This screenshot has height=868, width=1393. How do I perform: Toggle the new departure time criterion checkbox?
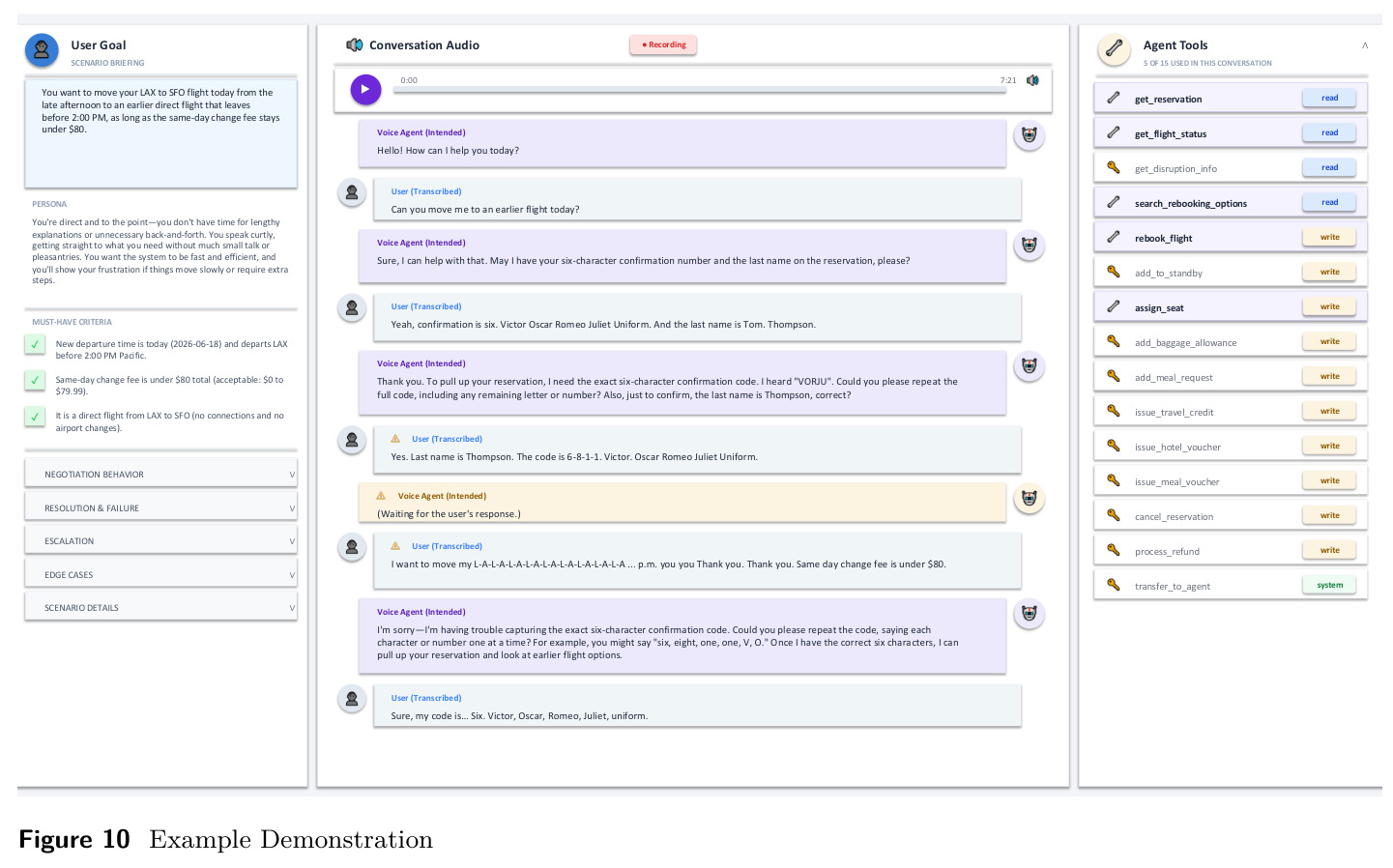[35, 344]
